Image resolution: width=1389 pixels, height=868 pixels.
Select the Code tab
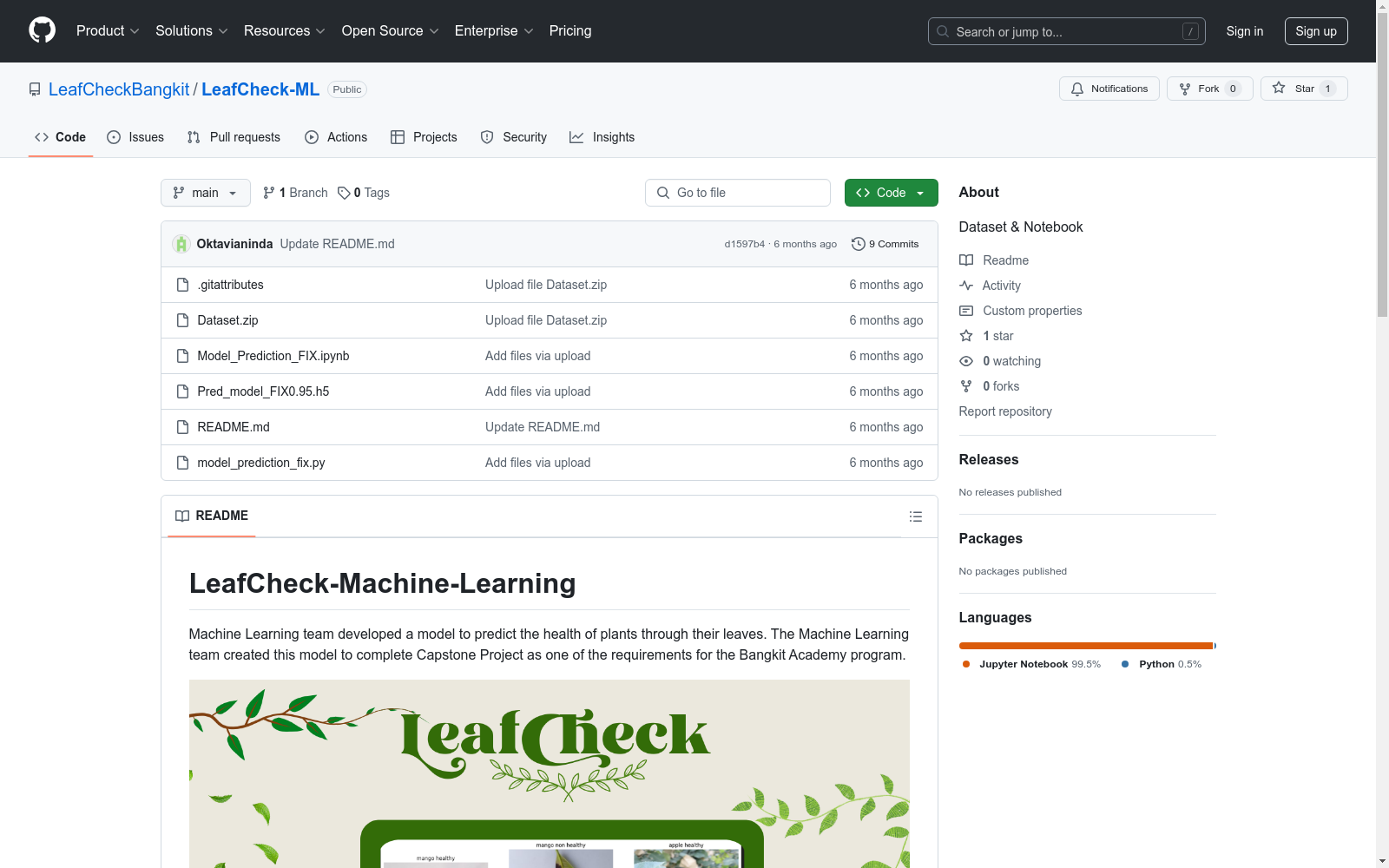[x=61, y=137]
